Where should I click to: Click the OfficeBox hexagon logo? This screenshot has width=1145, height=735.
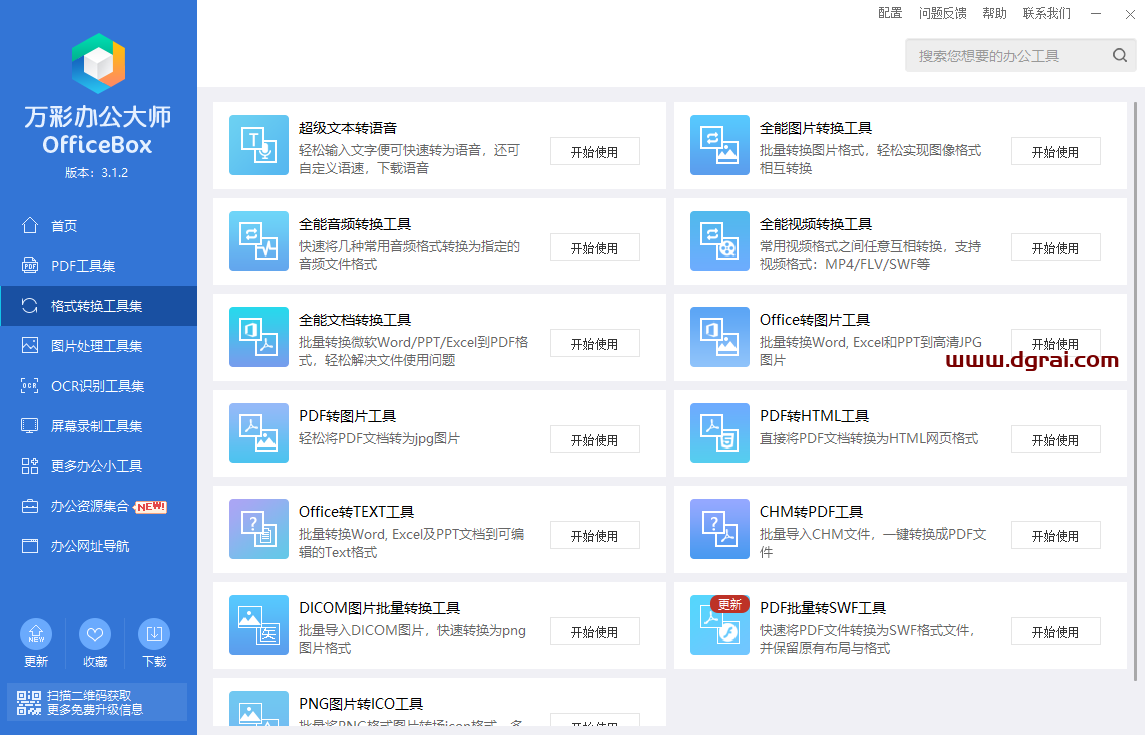(99, 64)
